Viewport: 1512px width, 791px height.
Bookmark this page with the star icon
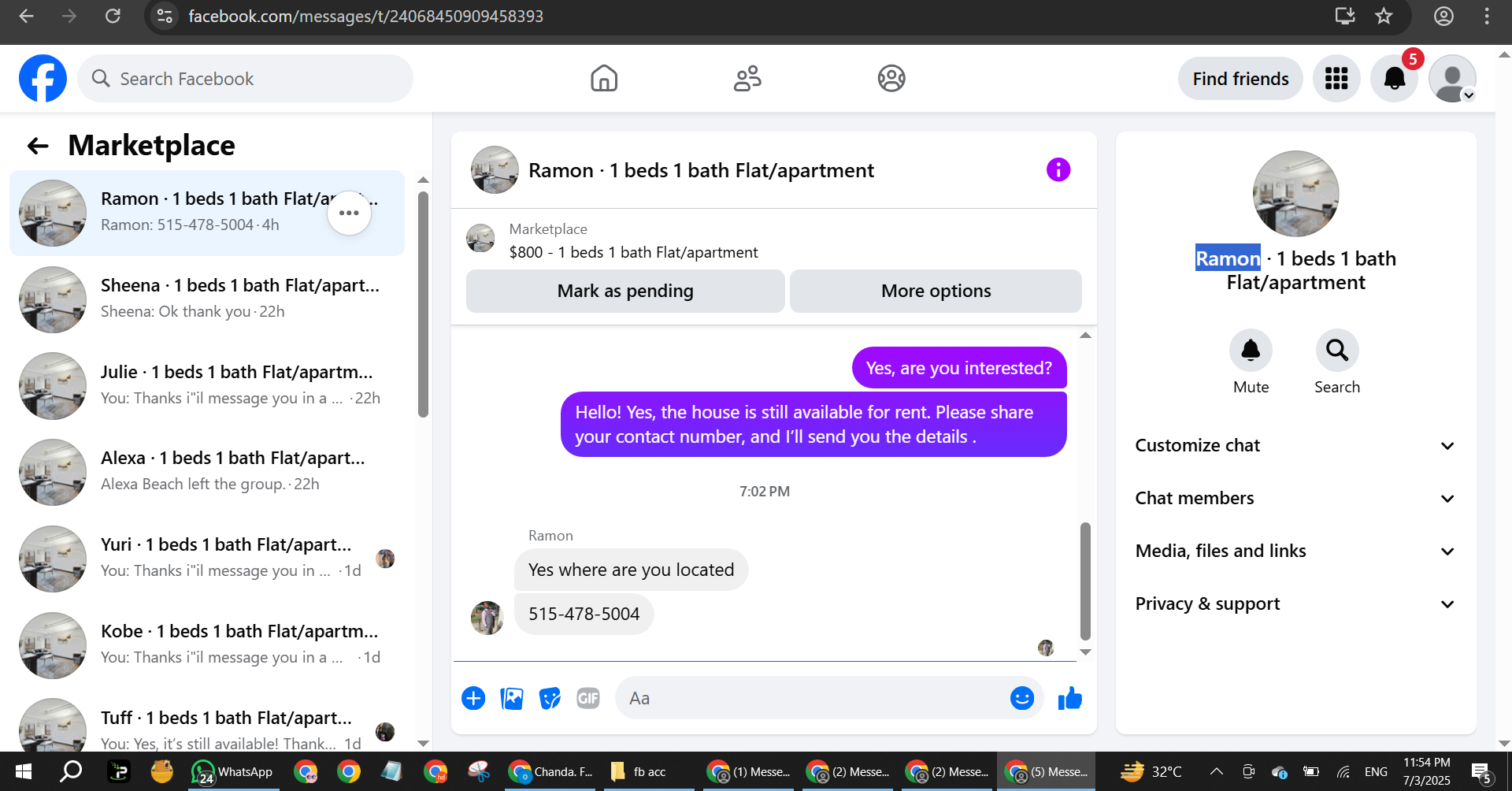[x=1384, y=16]
